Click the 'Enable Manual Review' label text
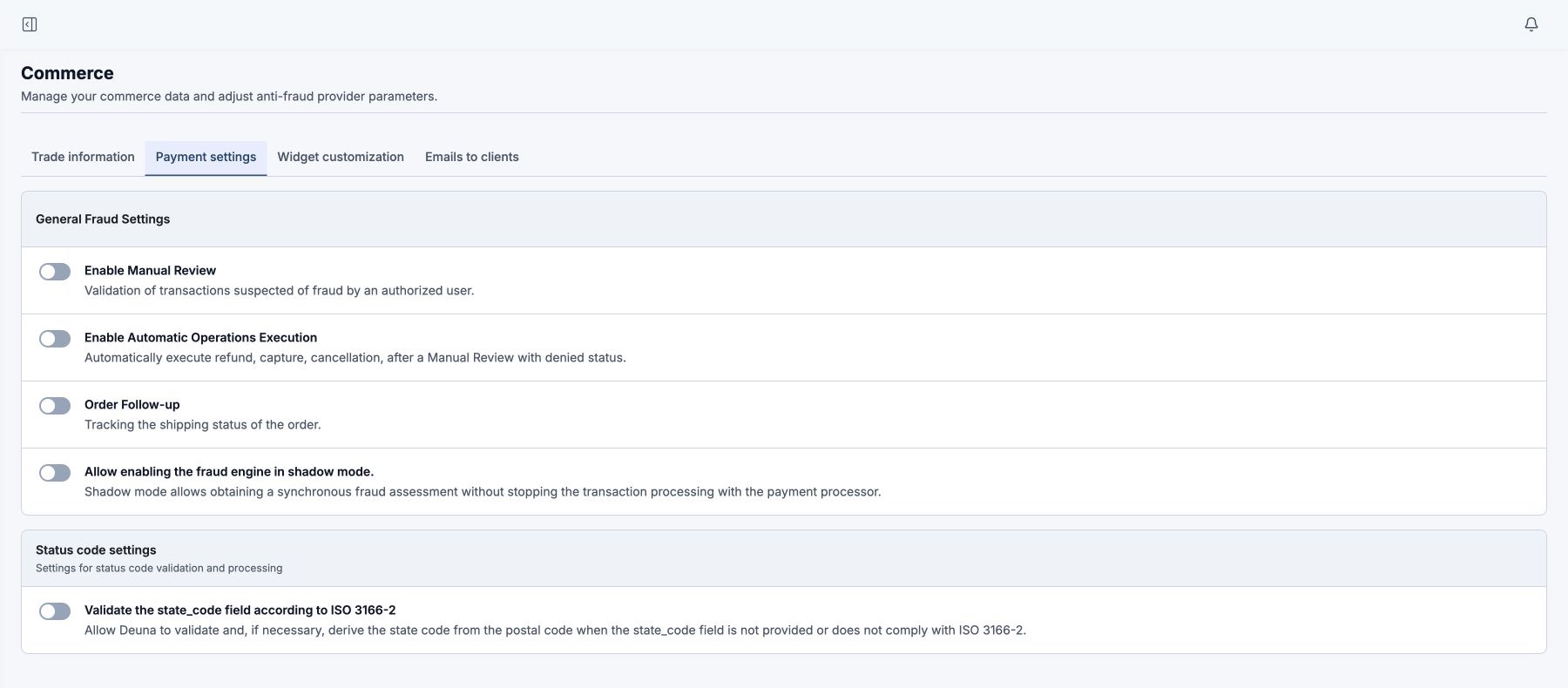 (x=150, y=271)
